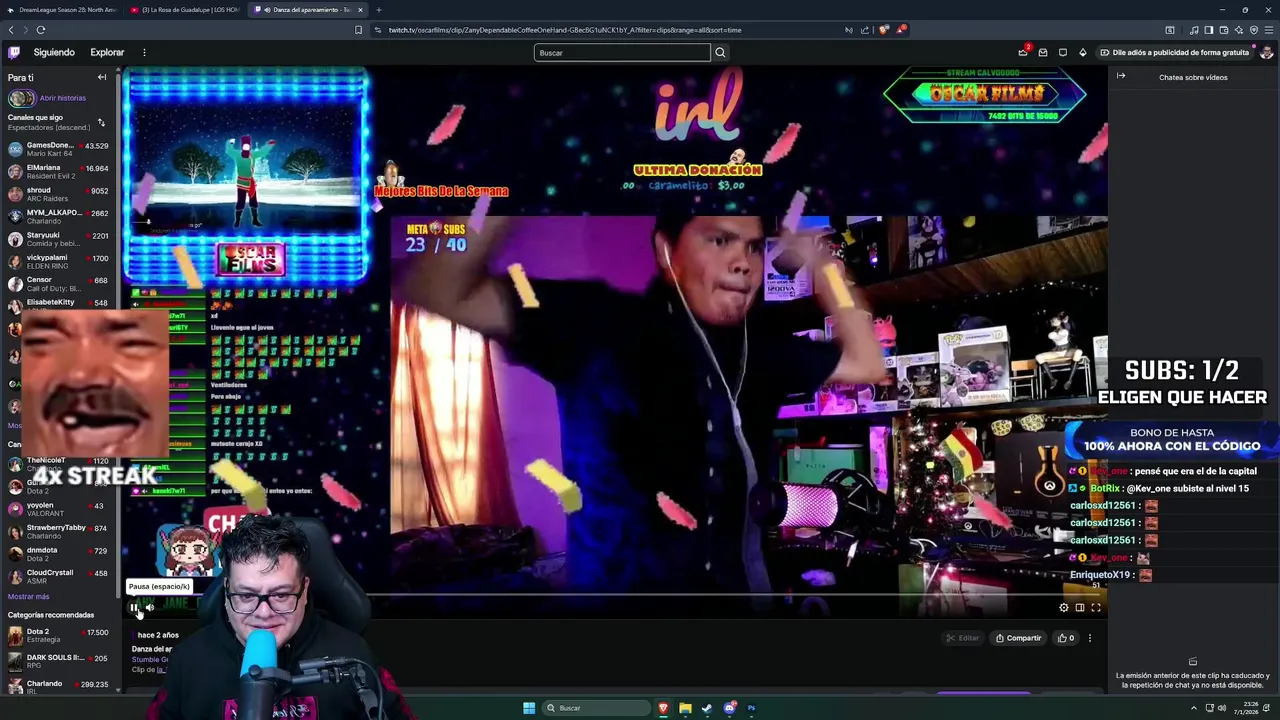This screenshot has width=1280, height=720.
Task: Open dnmdota channel in sidebar
Action: (58, 554)
